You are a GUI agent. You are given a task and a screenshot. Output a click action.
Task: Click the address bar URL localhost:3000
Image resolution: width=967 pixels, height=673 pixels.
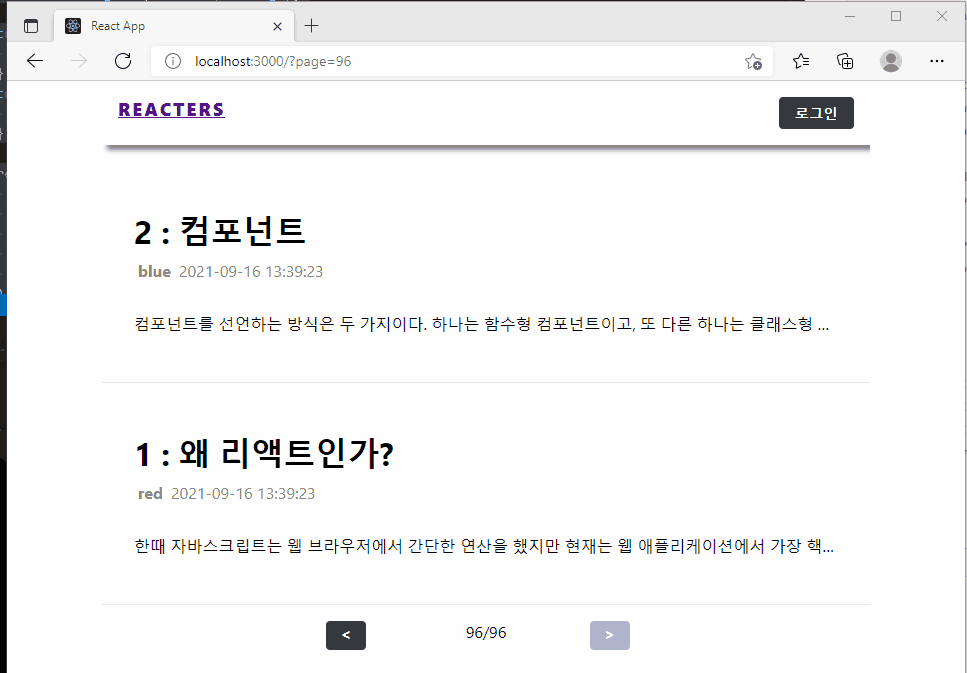coord(273,61)
